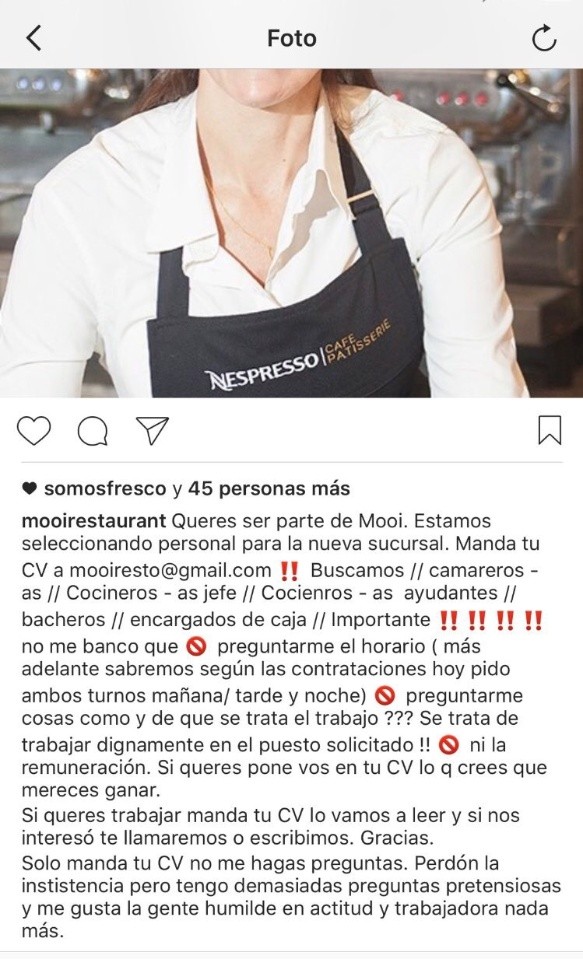The height and width of the screenshot is (959, 583).
Task: Tap the 'Foto' header title
Action: 292,38
